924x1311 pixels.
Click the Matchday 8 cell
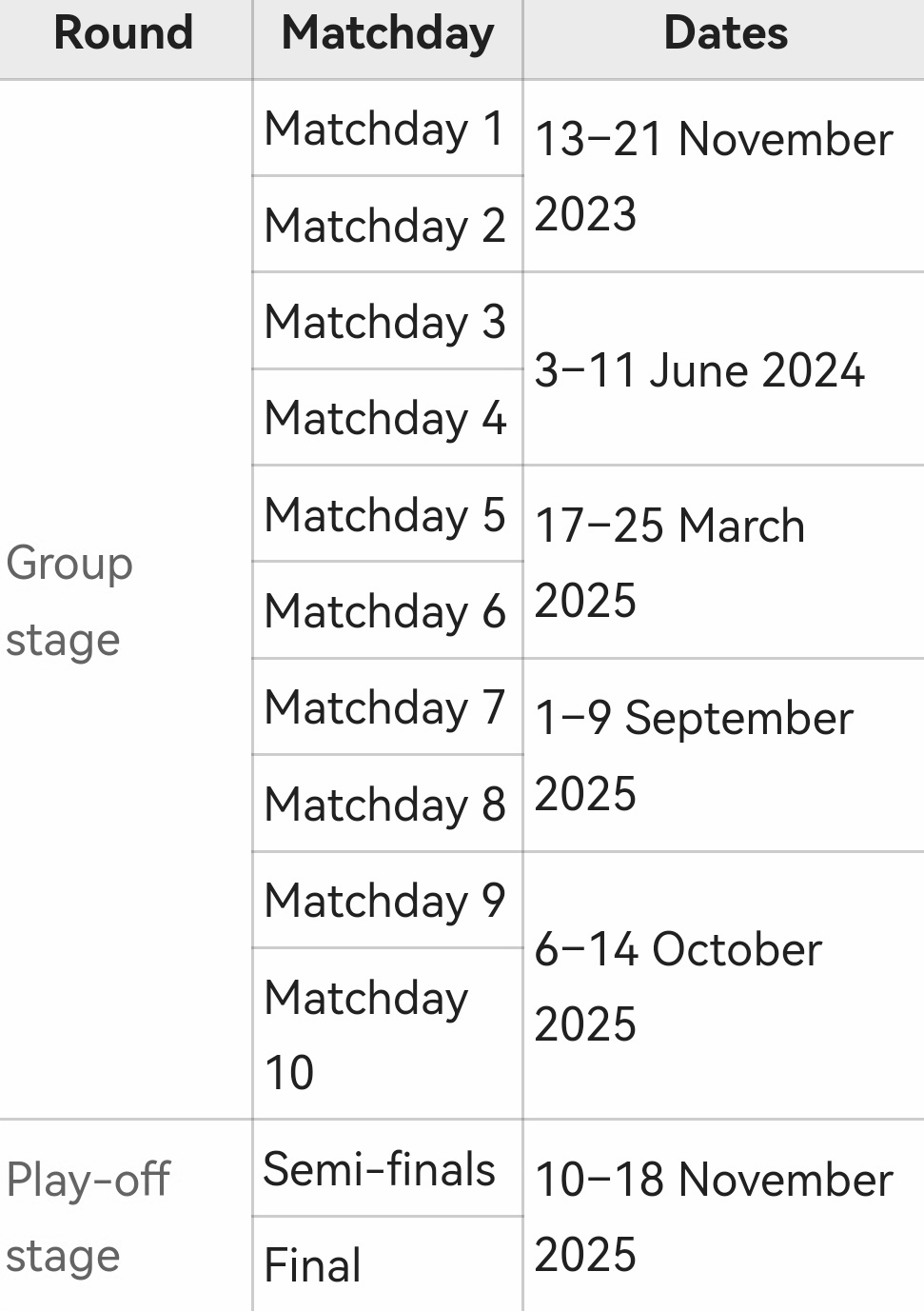click(384, 804)
